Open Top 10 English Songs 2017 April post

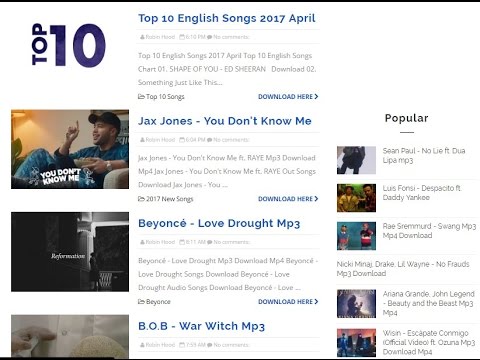pos(227,18)
